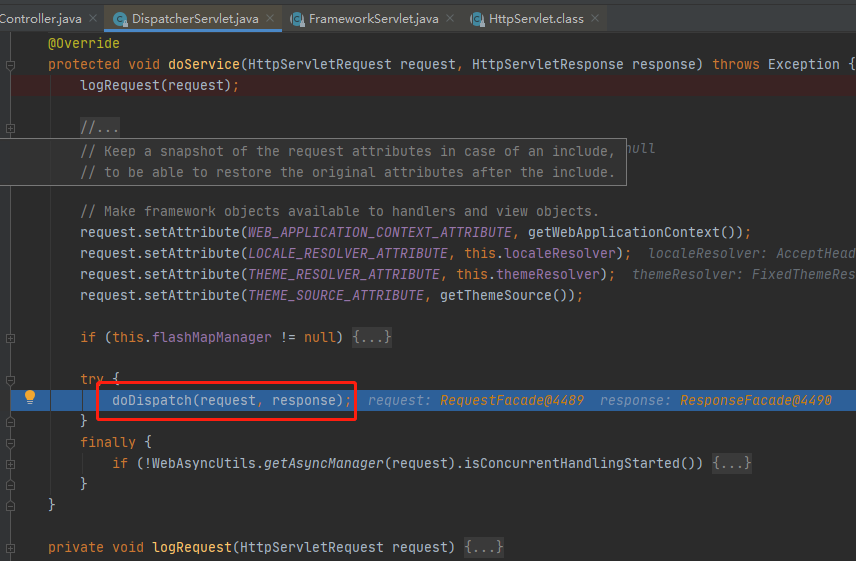
Task: Click THEME_RESOLVER_ATTRIBUTE constant
Action: tap(344, 274)
